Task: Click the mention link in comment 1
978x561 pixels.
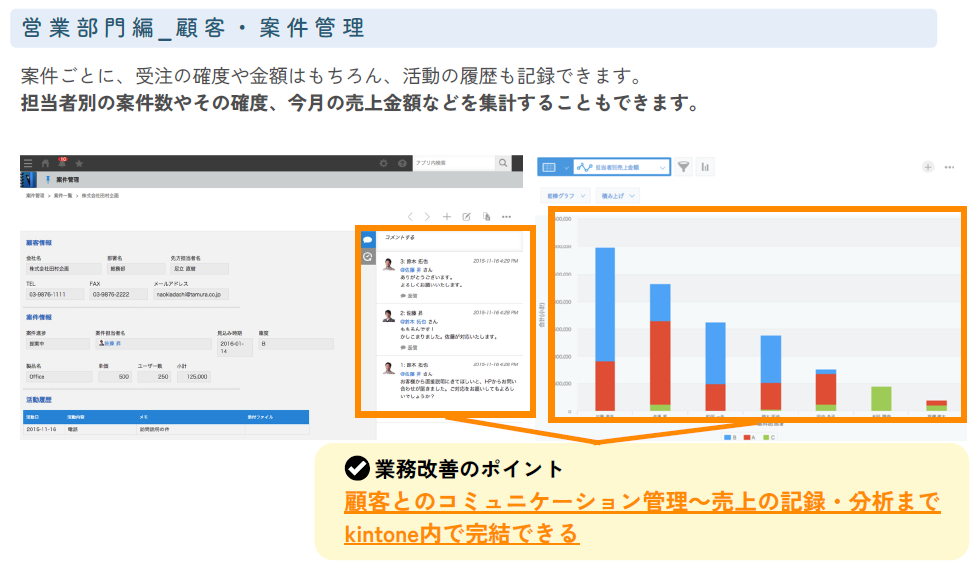Action: [411, 373]
